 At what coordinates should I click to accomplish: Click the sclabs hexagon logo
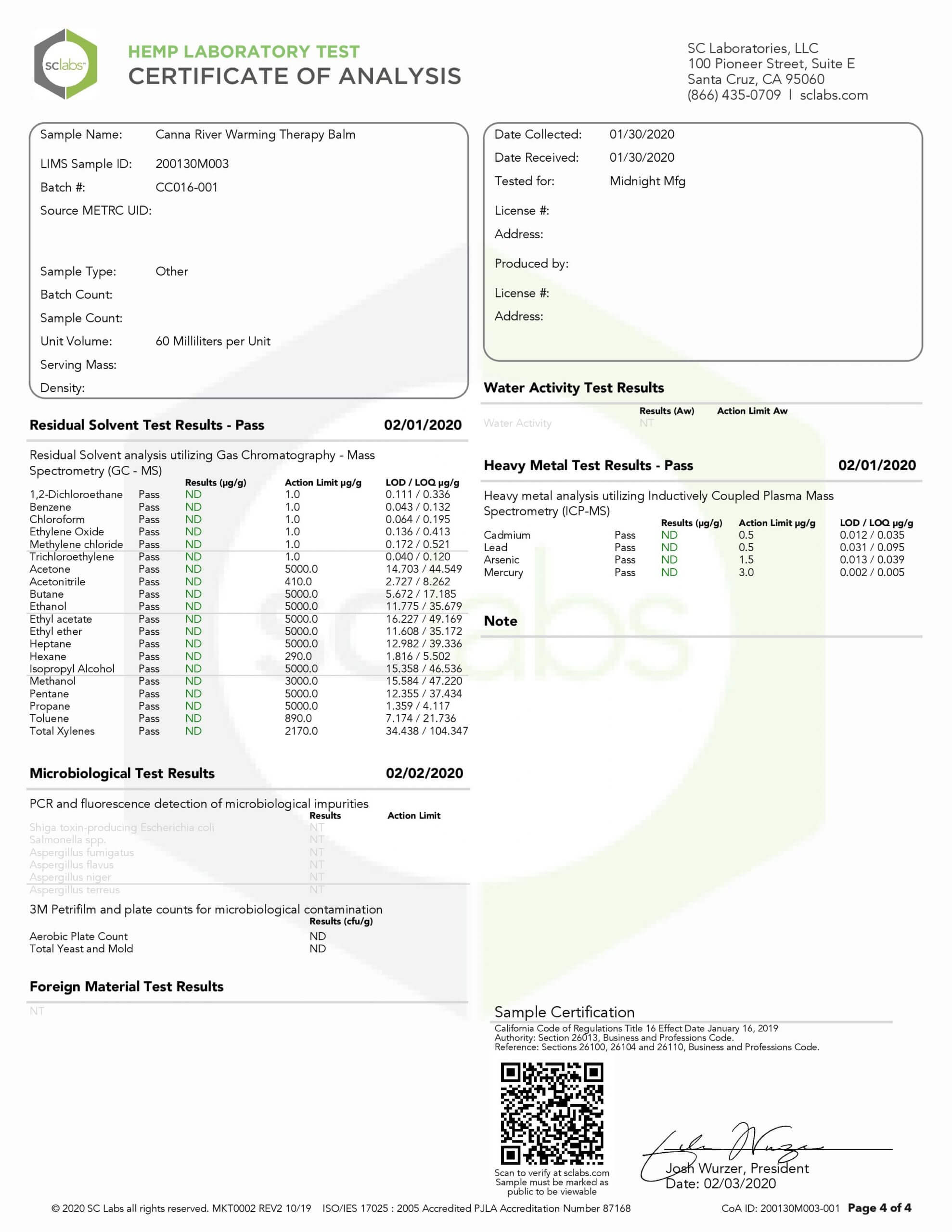(x=65, y=64)
